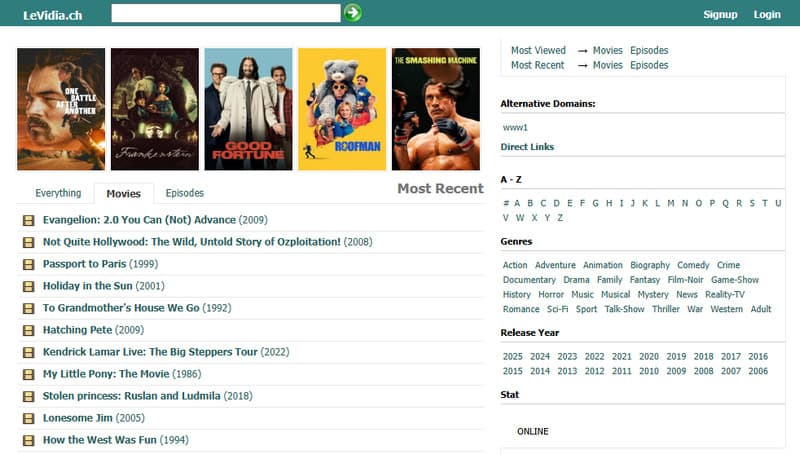Click the green search arrow button
800x455 pixels.
[352, 13]
